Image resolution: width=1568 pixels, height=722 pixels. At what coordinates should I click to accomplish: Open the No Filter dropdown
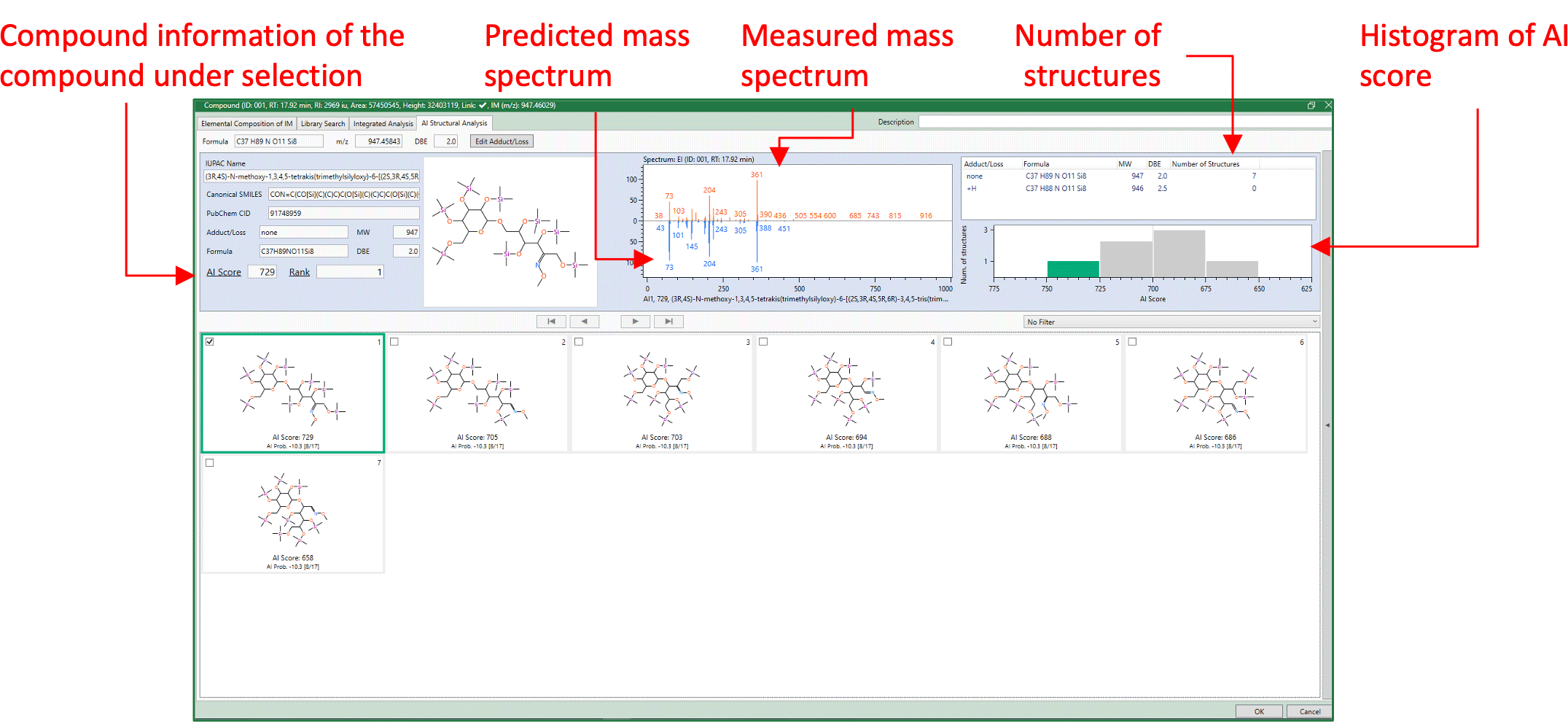click(1171, 322)
